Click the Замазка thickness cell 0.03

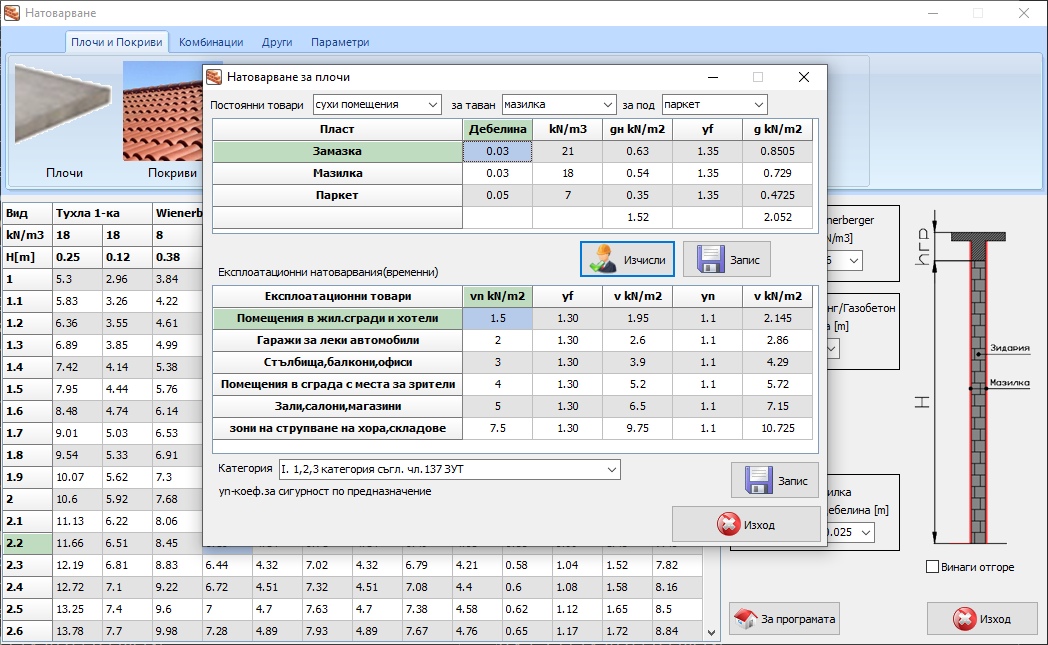(497, 151)
